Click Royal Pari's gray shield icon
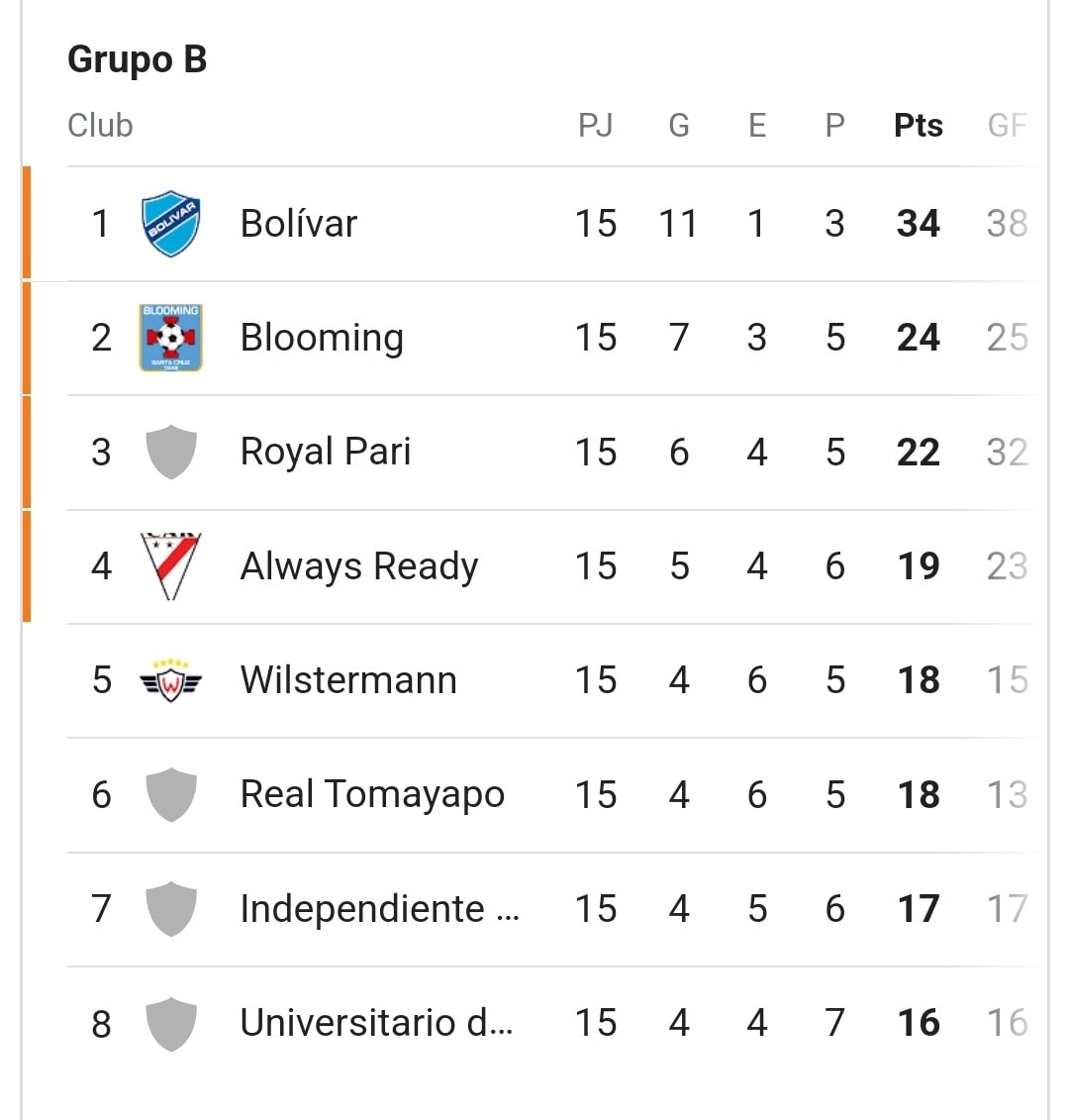 (x=170, y=453)
